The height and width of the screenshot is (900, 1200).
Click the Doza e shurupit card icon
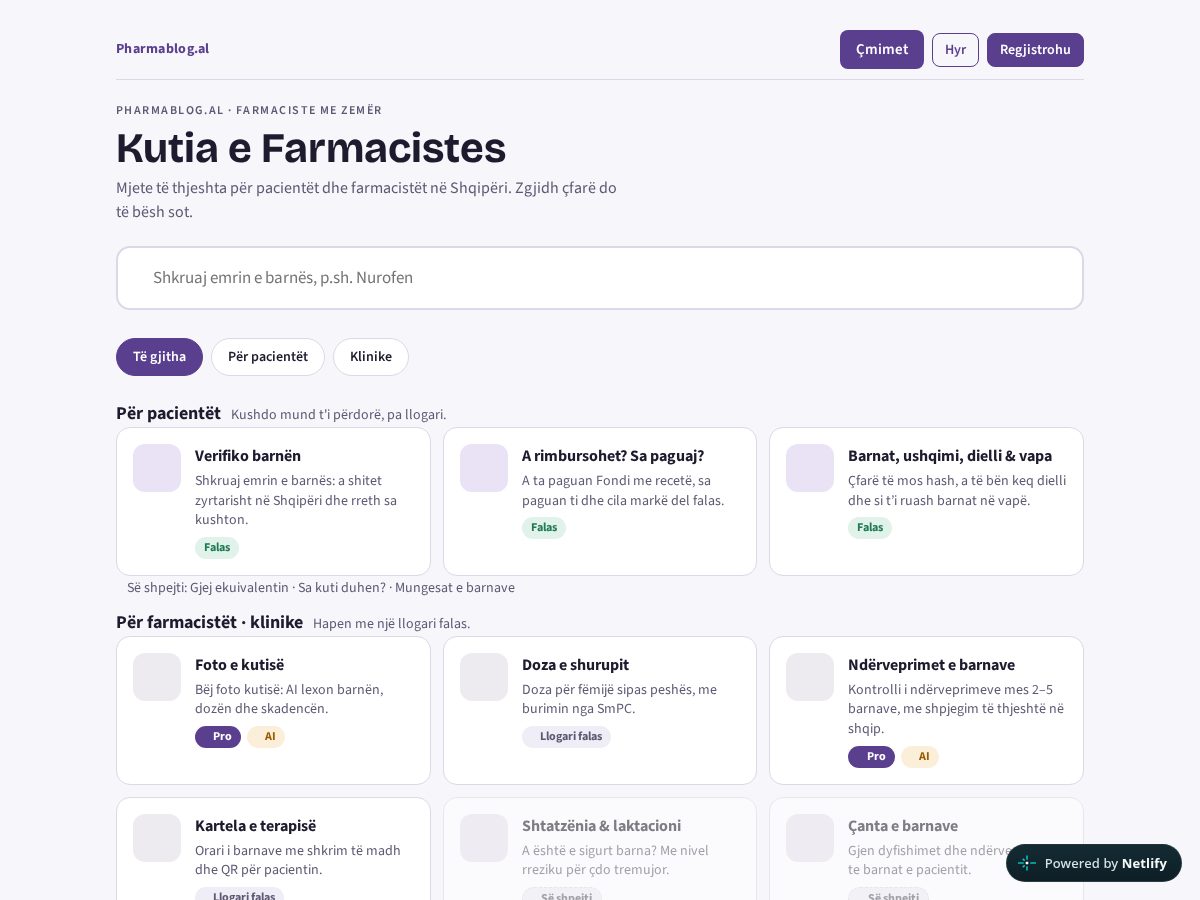click(484, 677)
